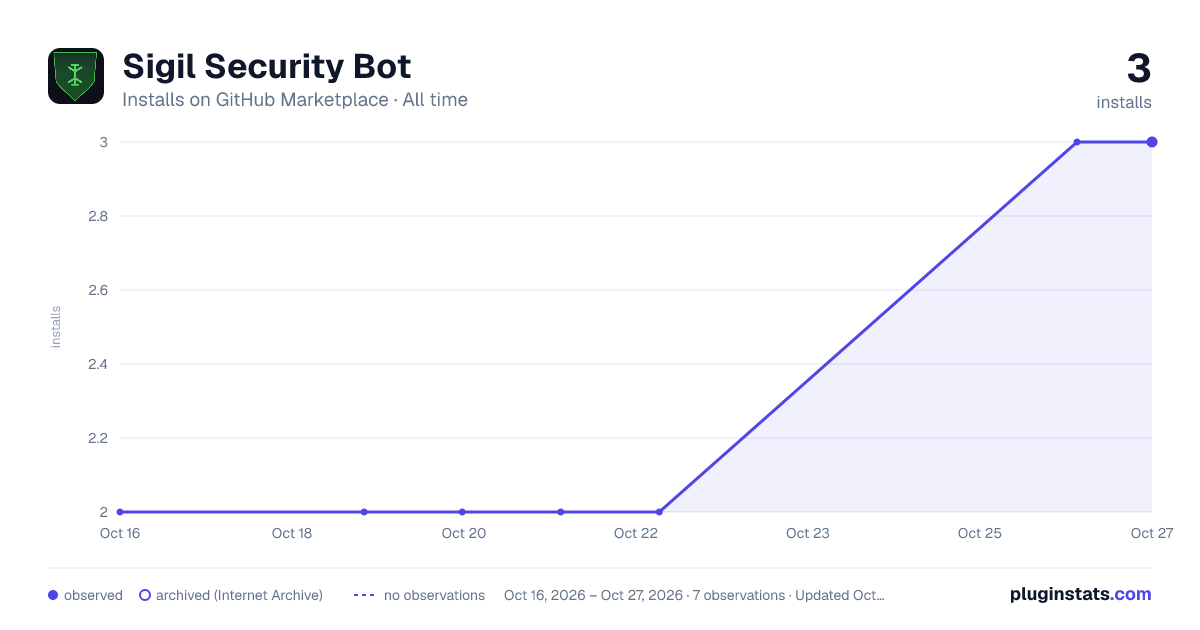Image resolution: width=1200 pixels, height=630 pixels.
Task: Select the data point between Oct 25 and Oct 27
Action: 1077,142
